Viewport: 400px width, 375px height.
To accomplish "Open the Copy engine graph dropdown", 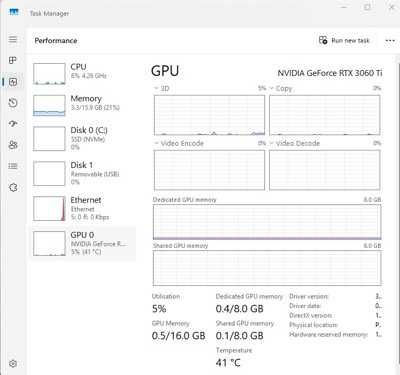I will [281, 88].
